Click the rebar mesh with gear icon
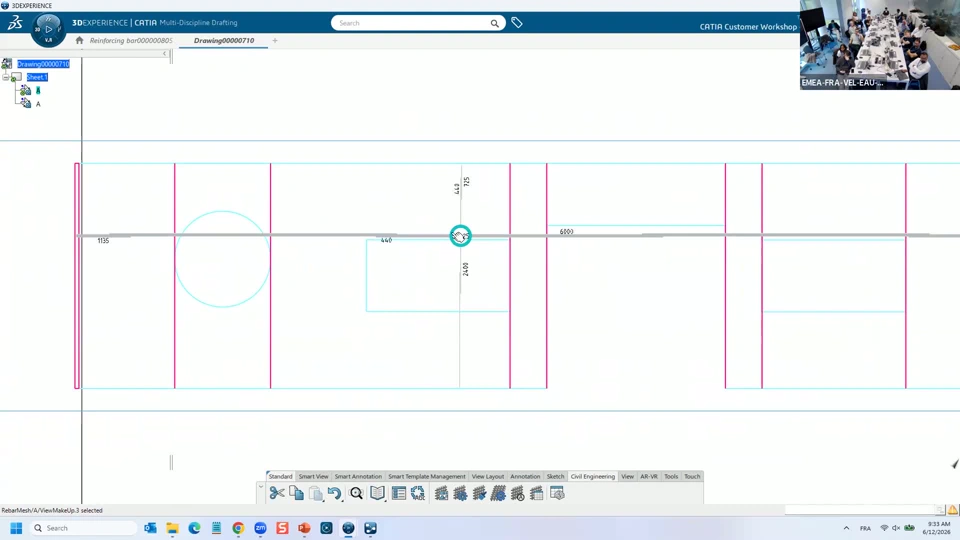Viewport: 960px width, 540px height. click(x=460, y=493)
